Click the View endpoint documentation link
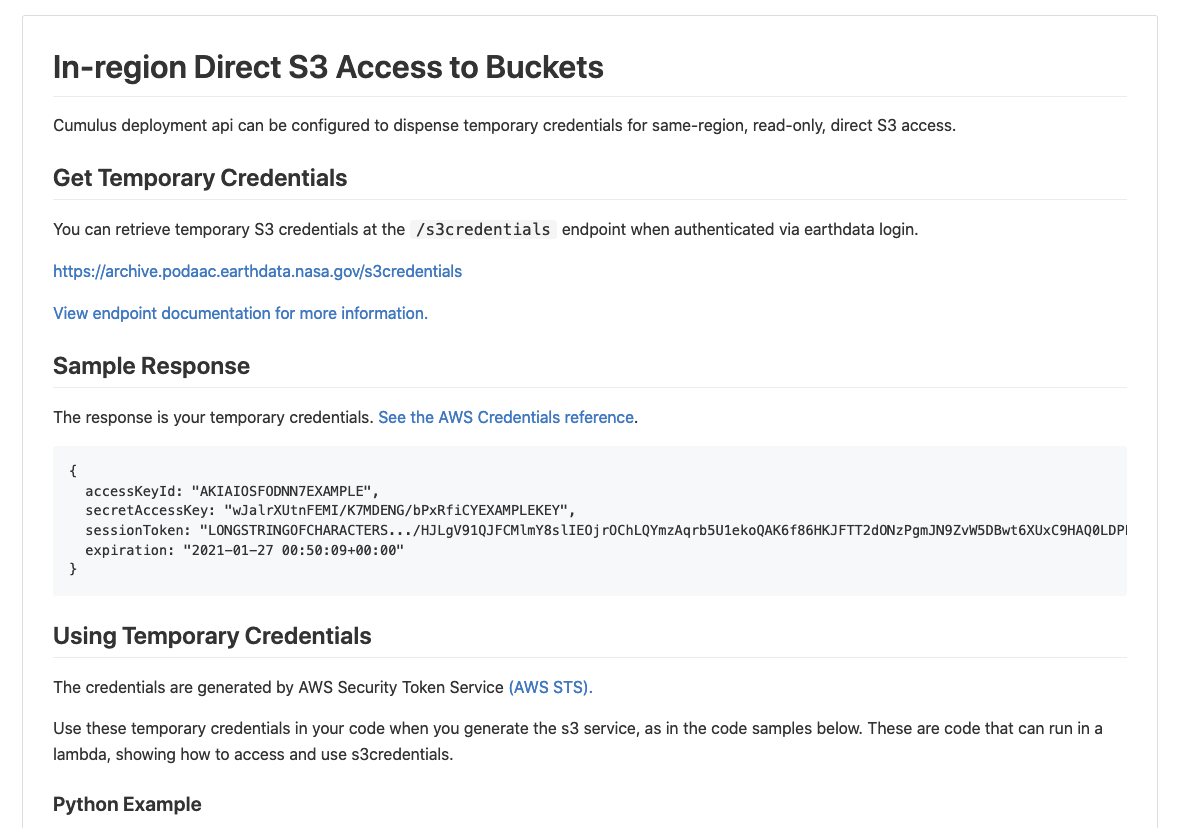The image size is (1178, 828). (240, 313)
